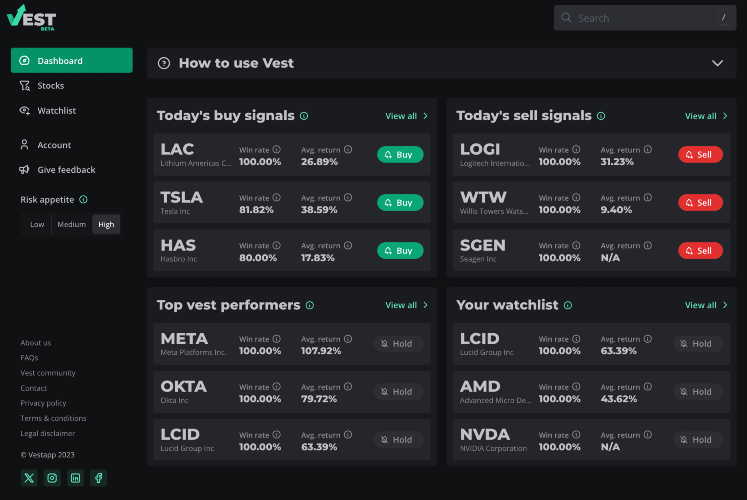Set risk appetite to High
The image size is (747, 500).
coord(106,224)
